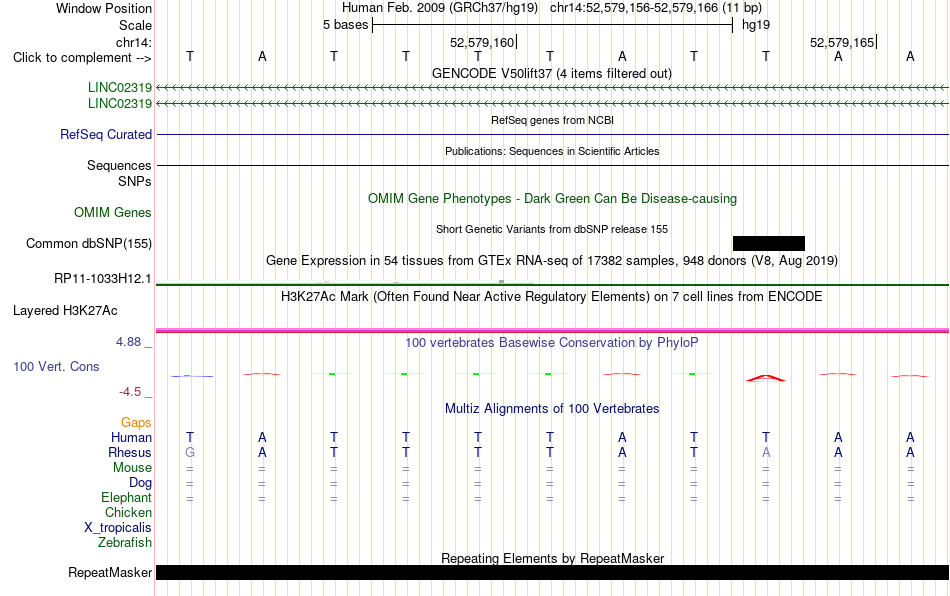Viewport: 950px width, 596px height.
Task: Click 'Click to complement -->' label
Action: [x=82, y=58]
